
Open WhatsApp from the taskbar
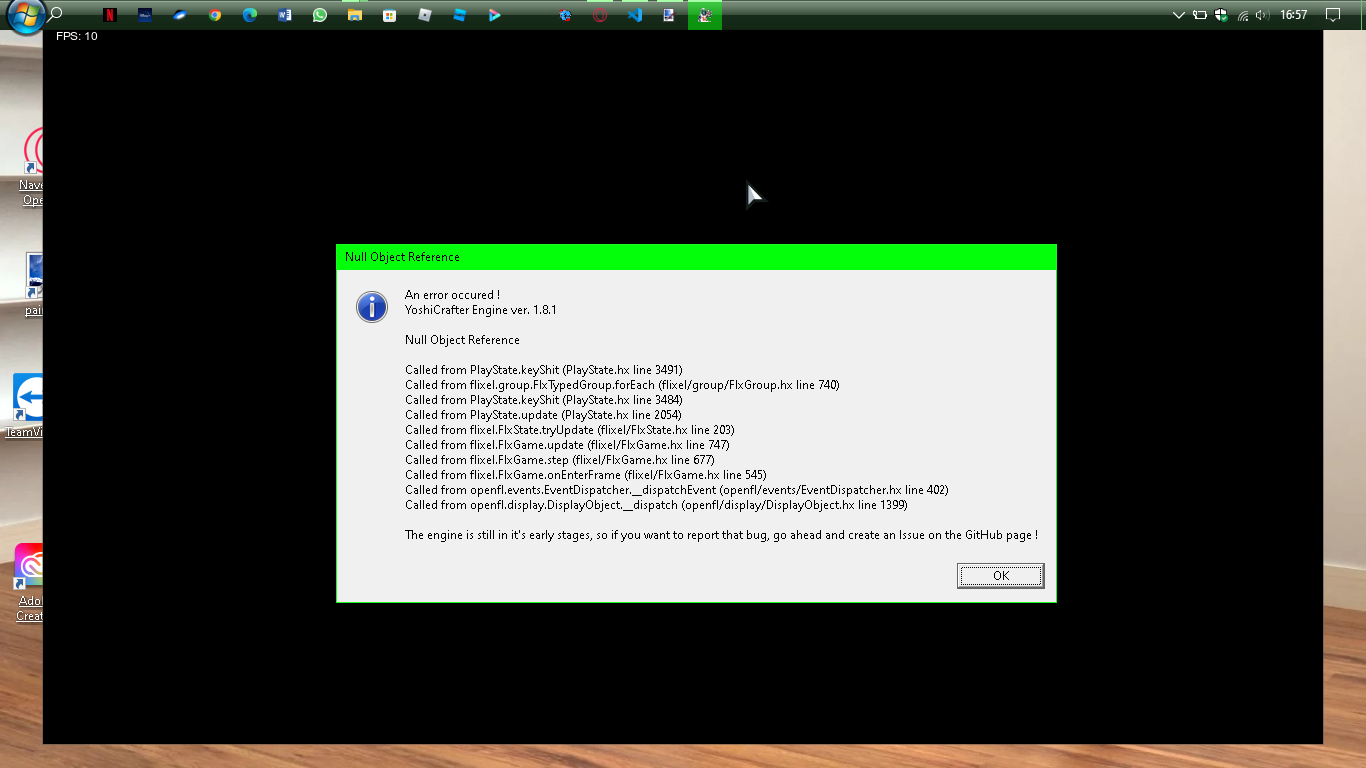click(x=320, y=15)
